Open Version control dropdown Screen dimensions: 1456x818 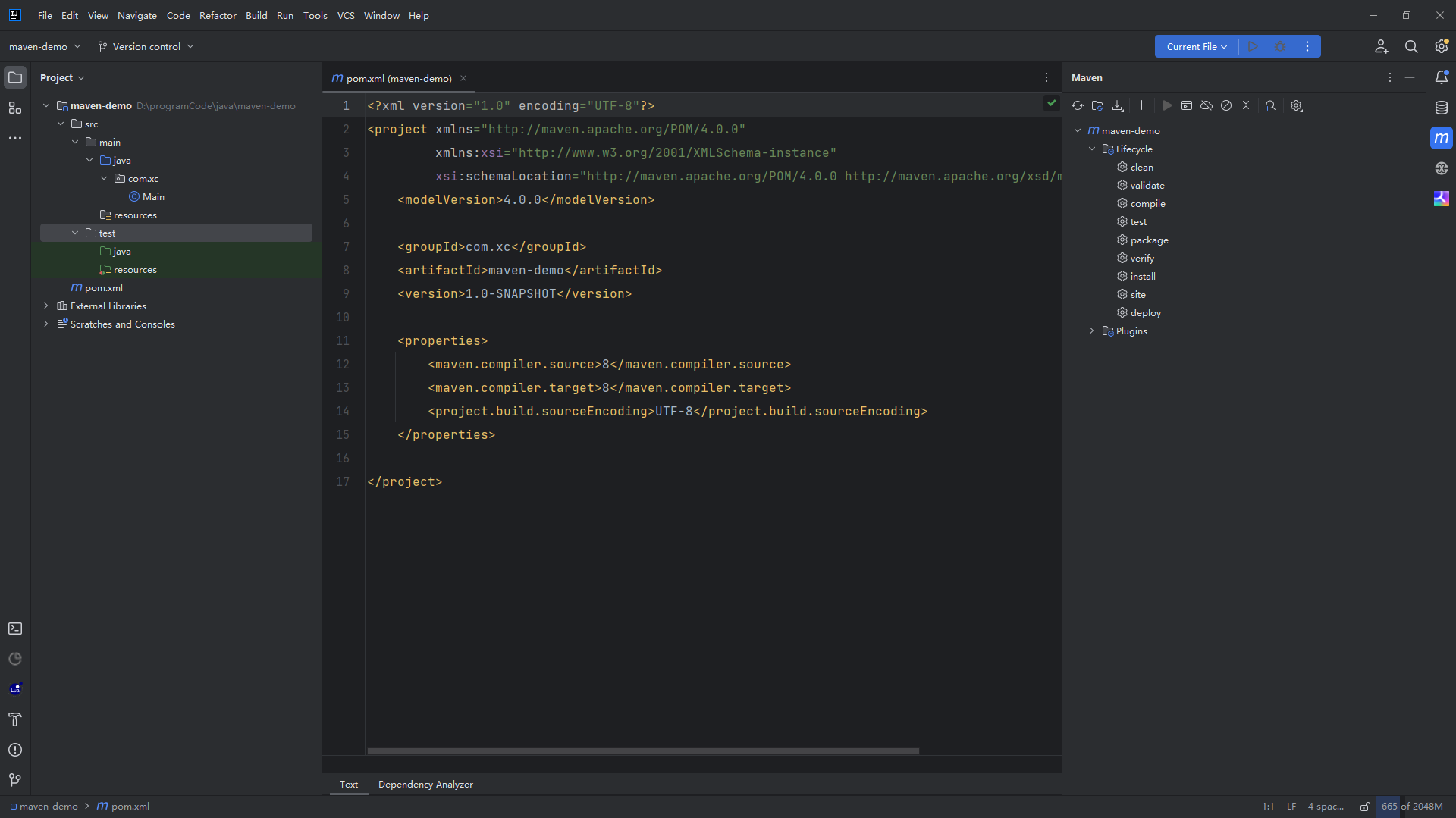click(x=146, y=46)
